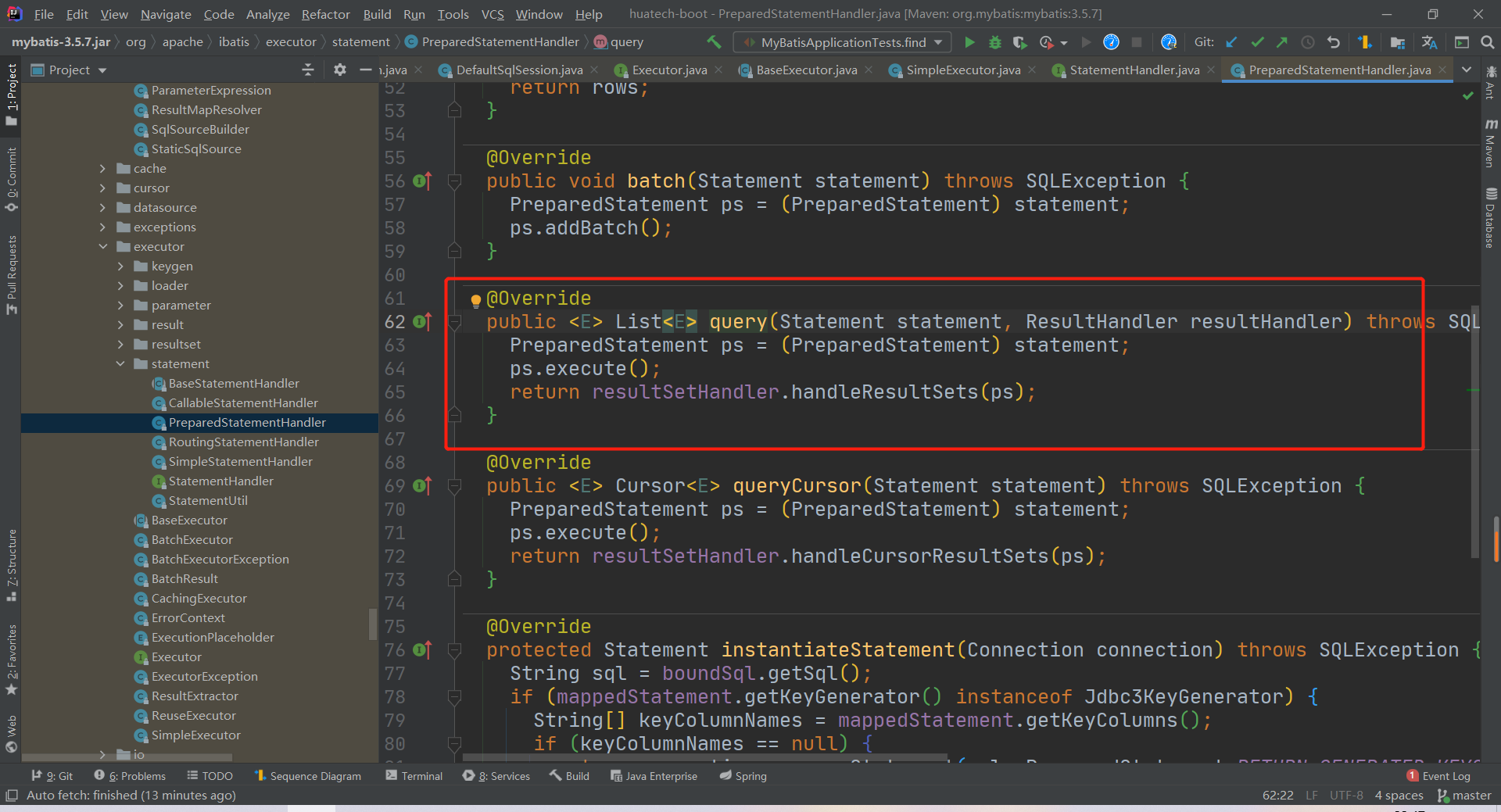Collapse the statement folder

[120, 363]
